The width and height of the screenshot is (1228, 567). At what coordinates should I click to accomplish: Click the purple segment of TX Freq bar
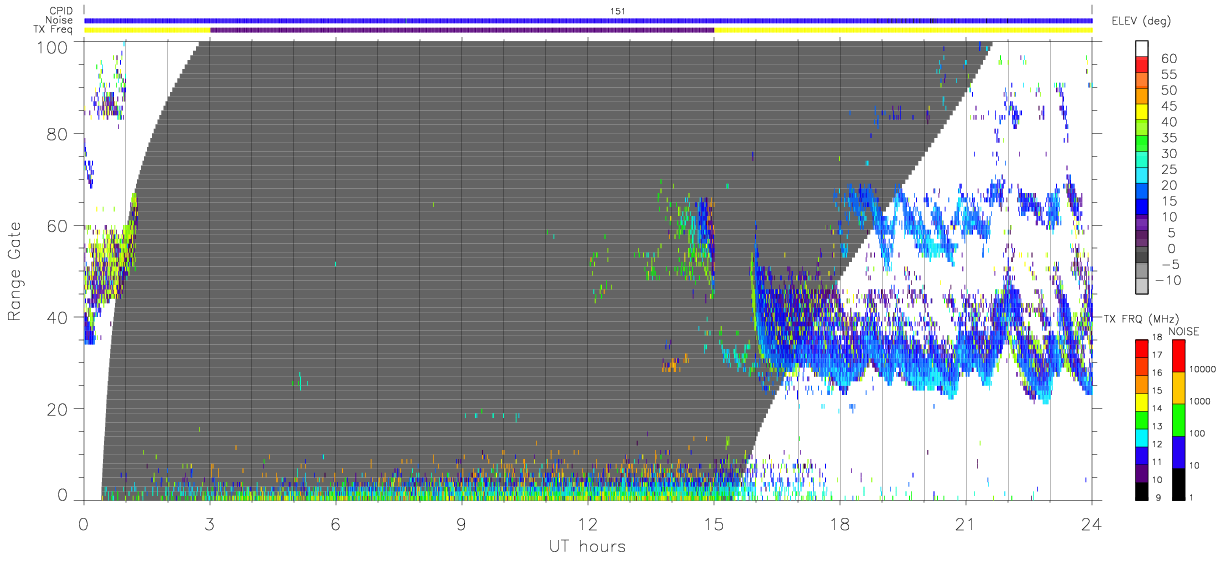(462, 30)
